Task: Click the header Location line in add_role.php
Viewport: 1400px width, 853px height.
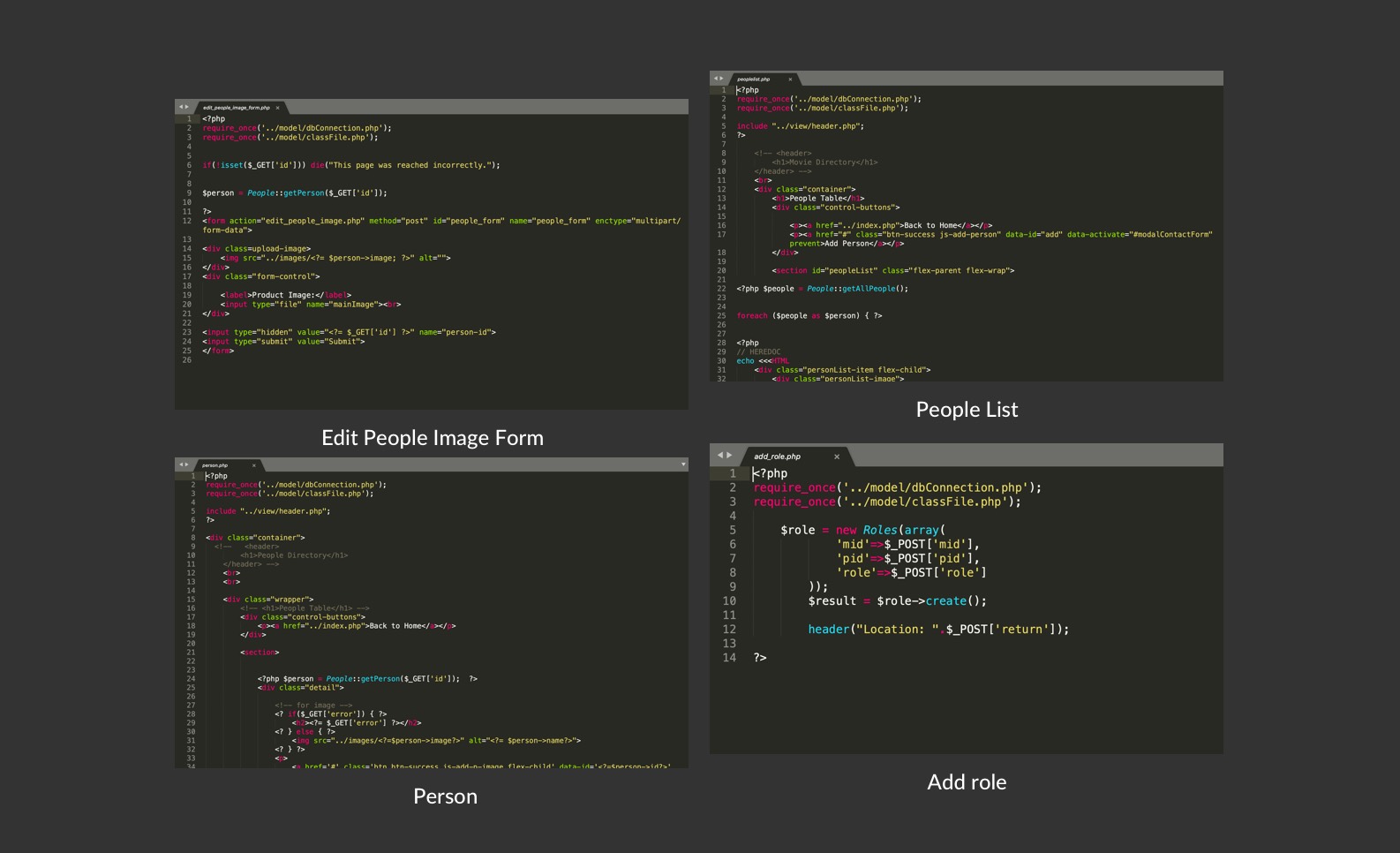Action: point(937,630)
